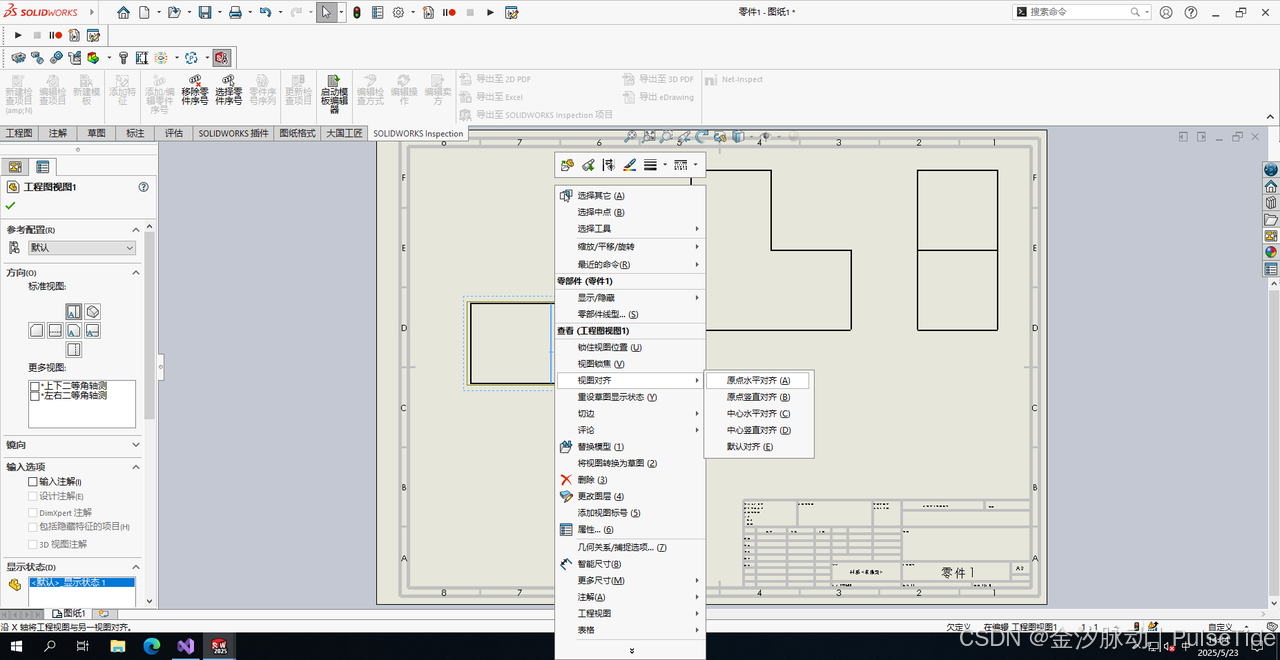Image resolution: width=1280 pixels, height=660 pixels.
Task: Choose 属性... (6) in context menu
Action: click(x=631, y=530)
